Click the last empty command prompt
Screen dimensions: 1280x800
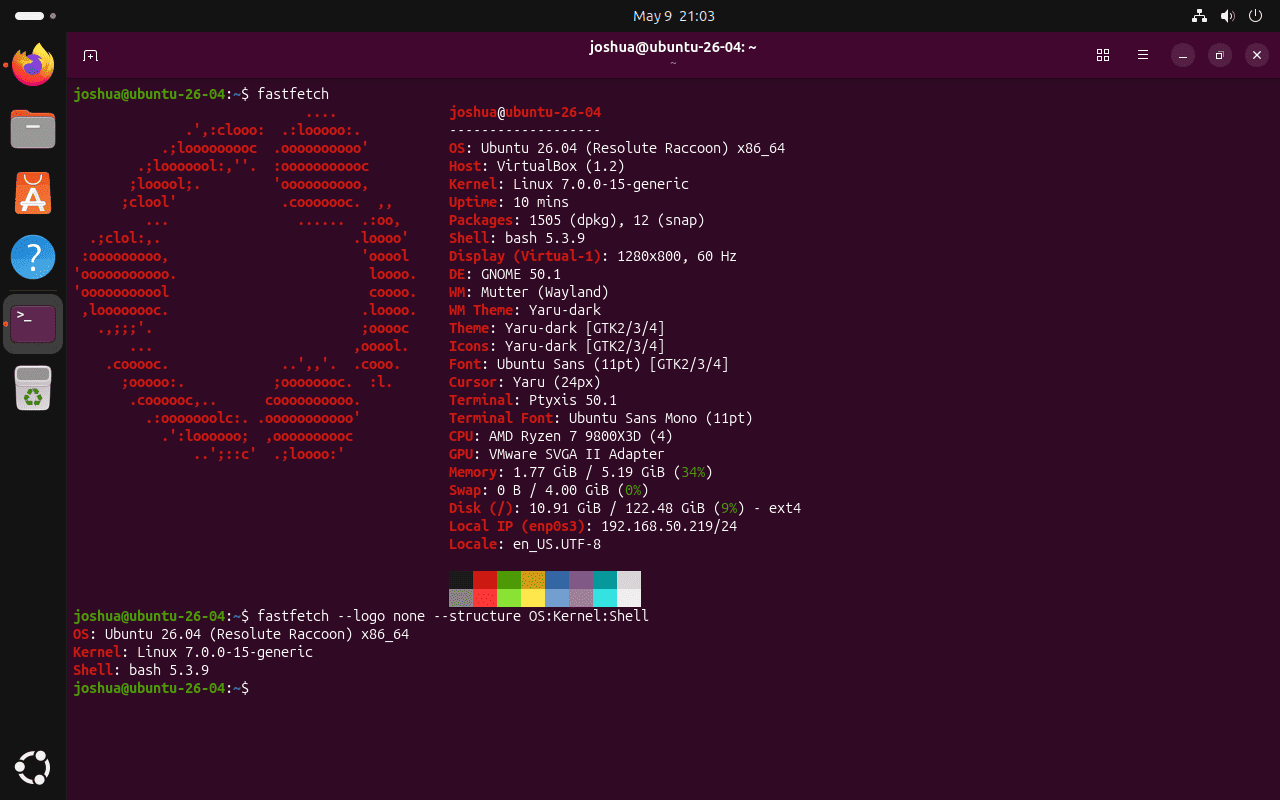tap(161, 688)
